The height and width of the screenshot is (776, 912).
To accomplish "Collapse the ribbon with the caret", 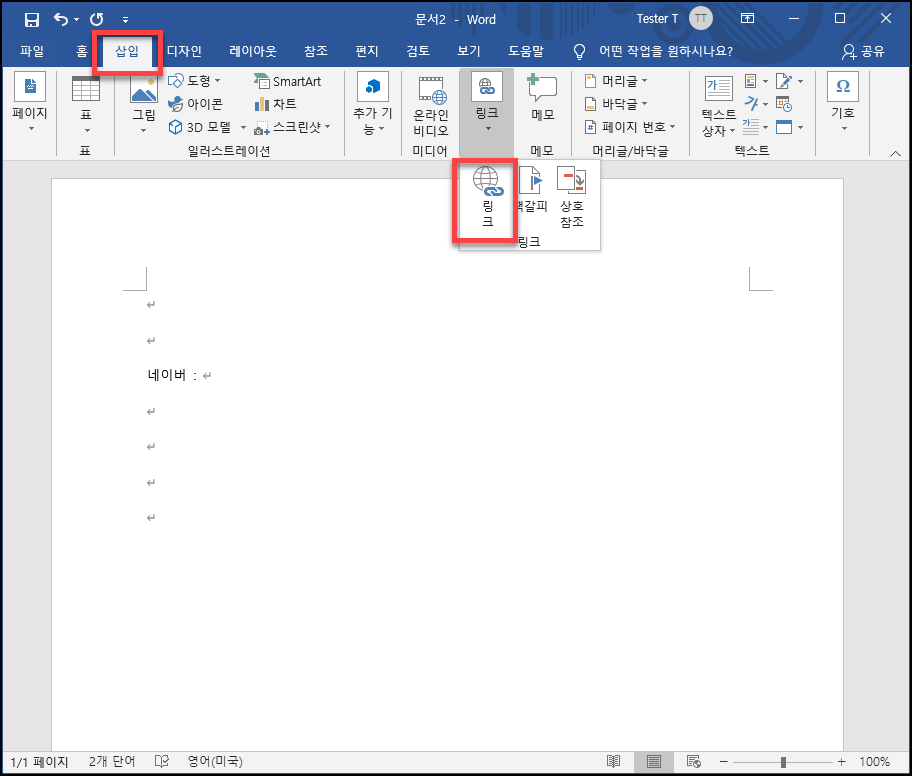I will [x=896, y=154].
